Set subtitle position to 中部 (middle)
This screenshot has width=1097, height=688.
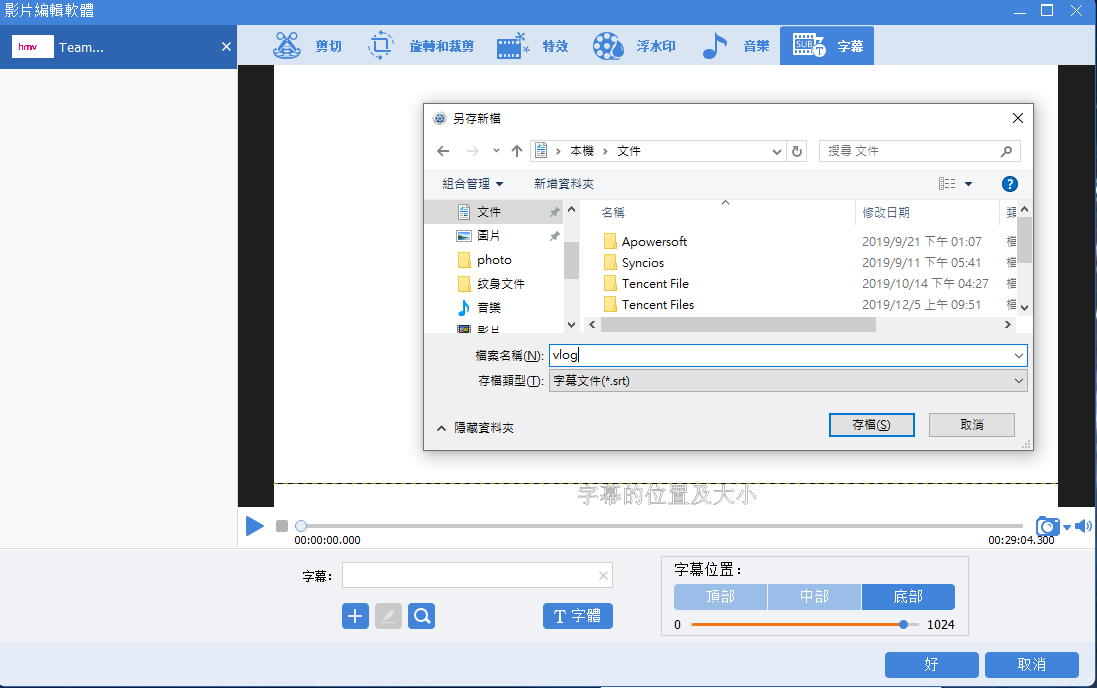click(814, 596)
